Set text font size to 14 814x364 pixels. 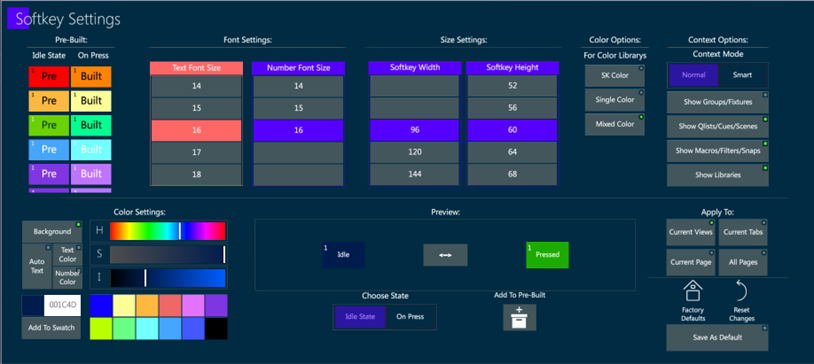(x=196, y=86)
